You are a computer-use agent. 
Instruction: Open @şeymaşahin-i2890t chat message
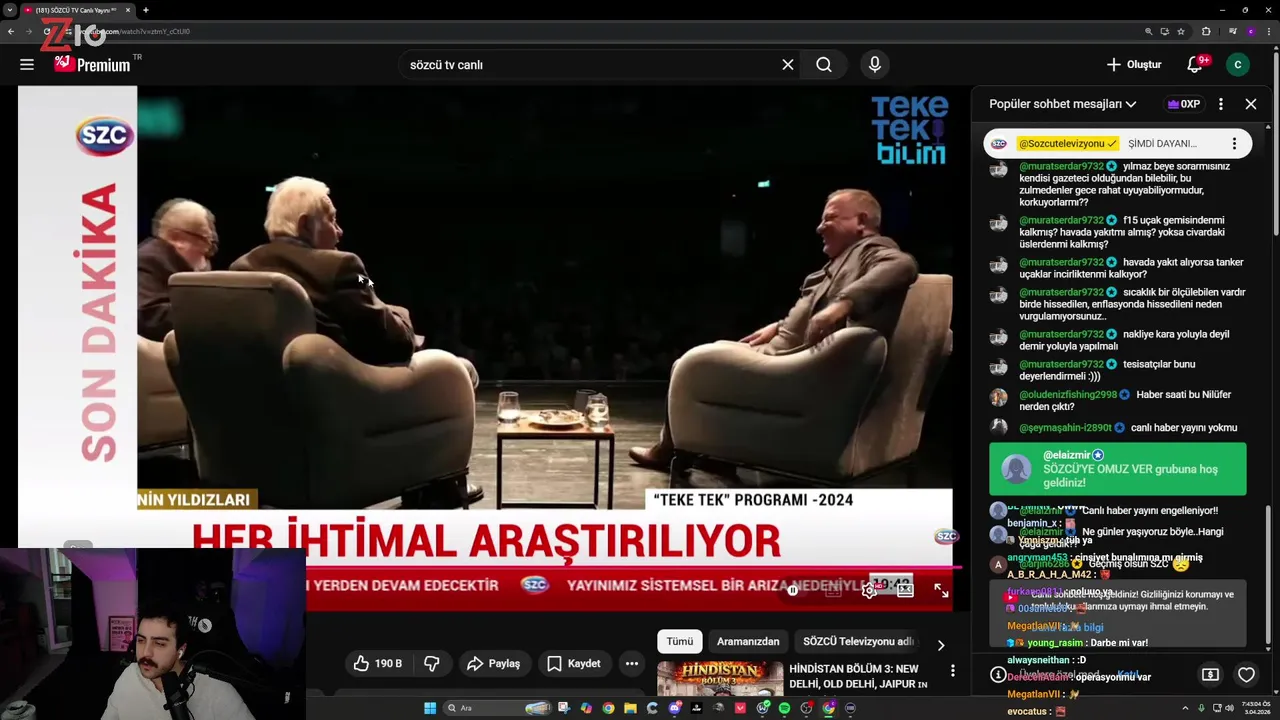click(x=1118, y=428)
